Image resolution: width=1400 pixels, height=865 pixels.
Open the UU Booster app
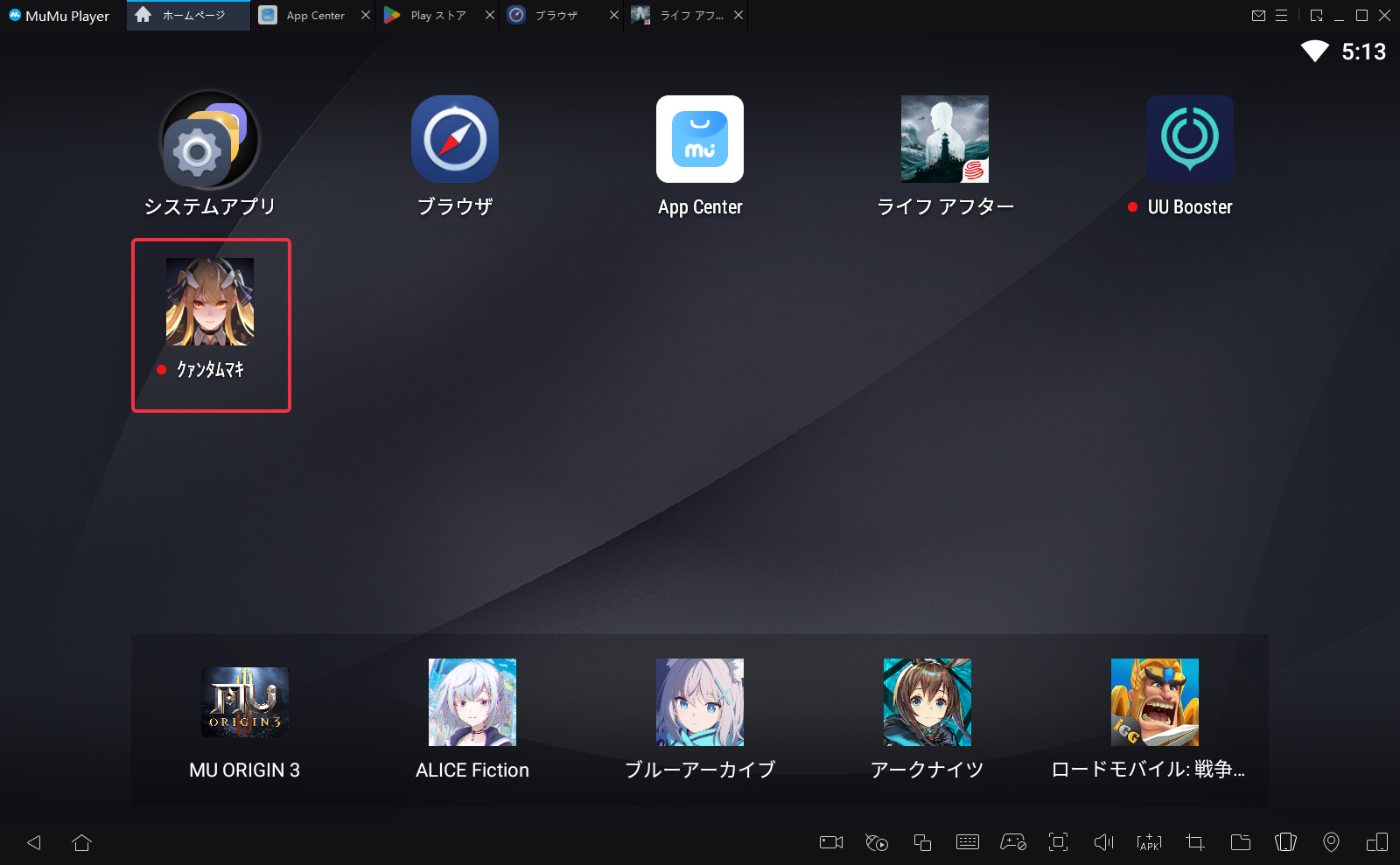pos(1190,139)
